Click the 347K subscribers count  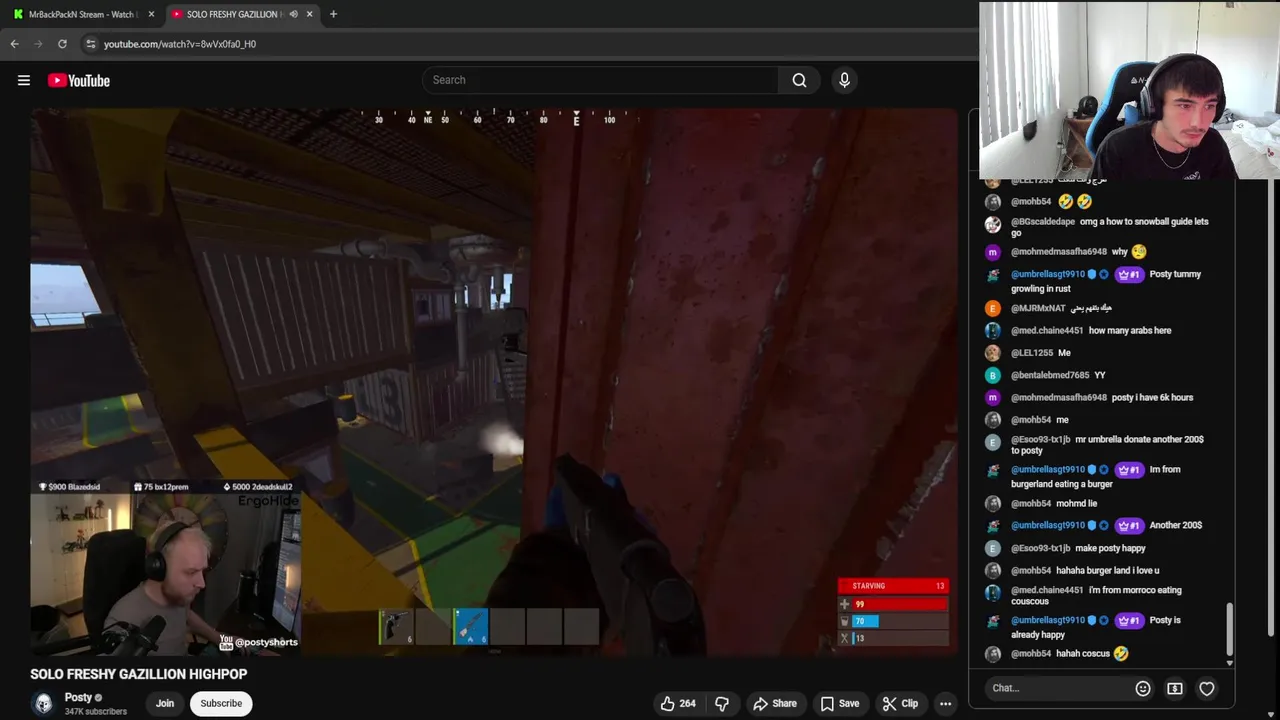[x=96, y=711]
